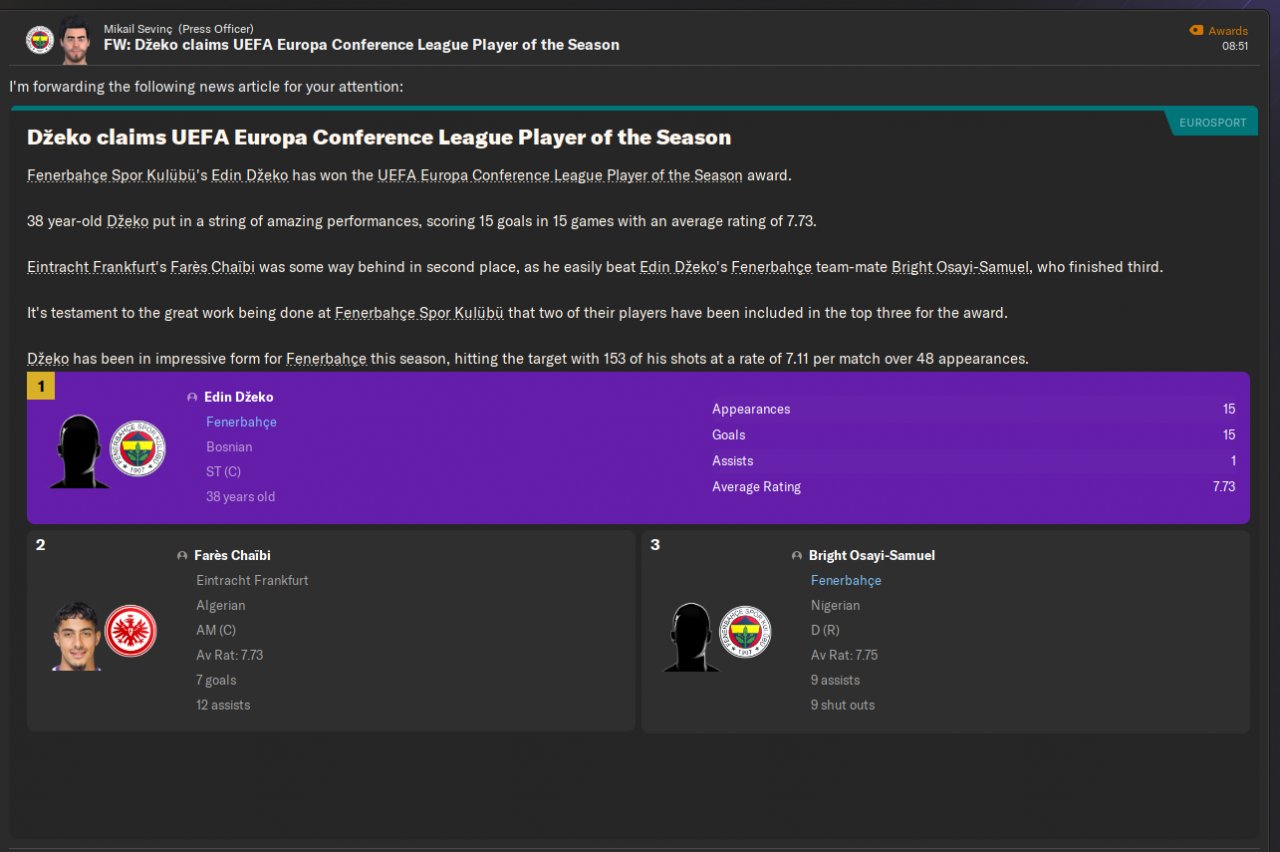Click the Awards category label
Viewport: 1280px width, 852px height.
(1228, 31)
